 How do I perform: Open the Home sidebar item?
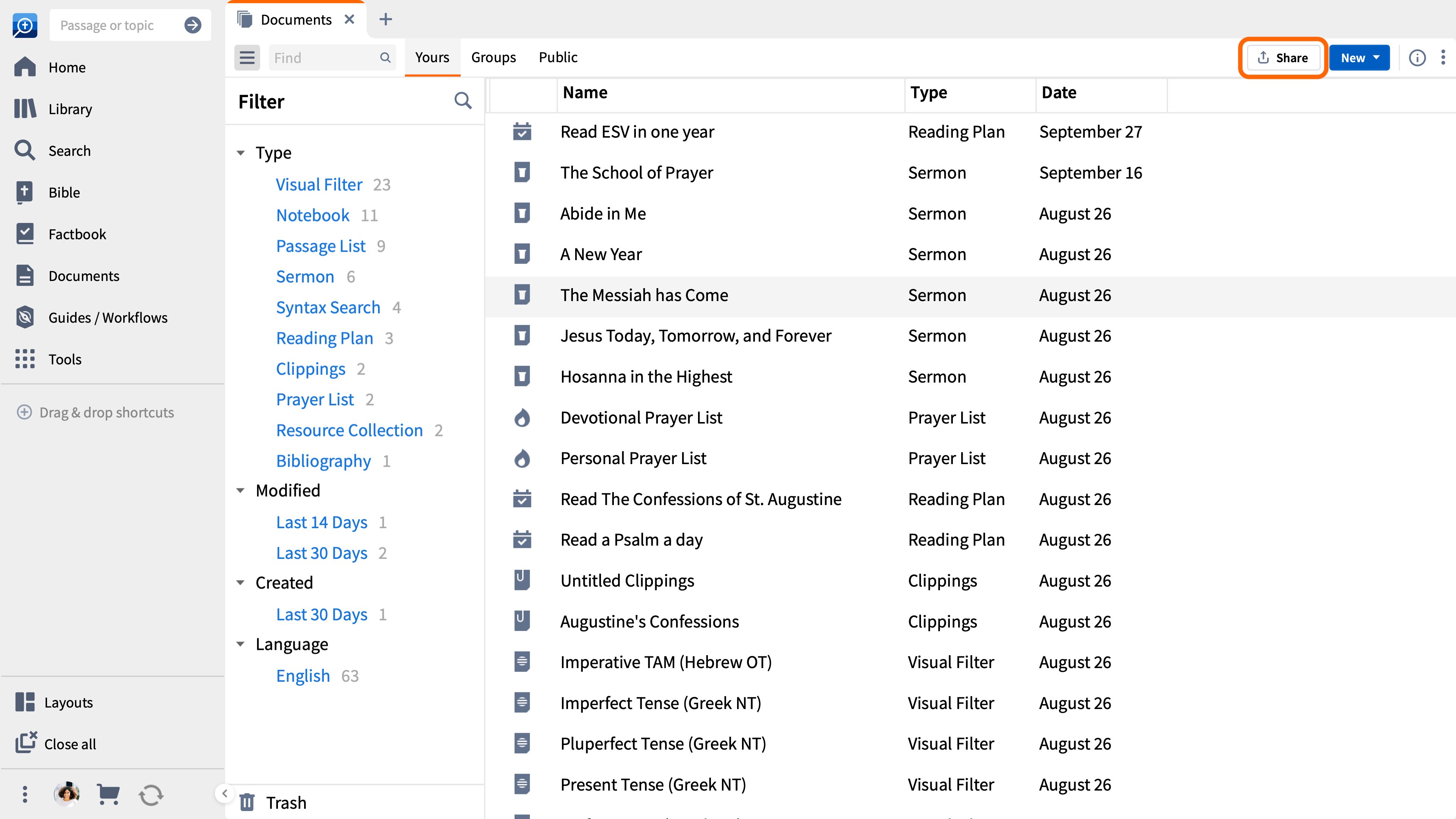pos(50,67)
